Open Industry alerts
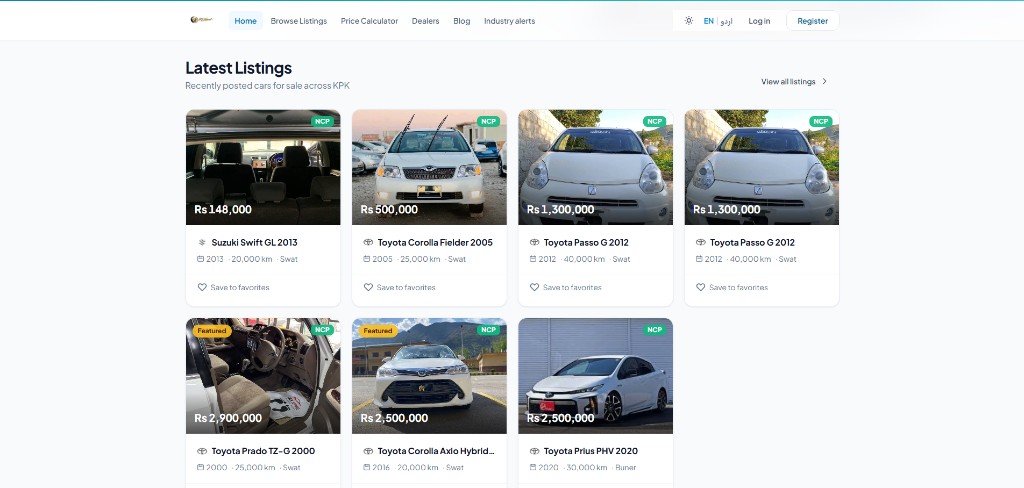Image resolution: width=1024 pixels, height=488 pixels. (x=509, y=21)
